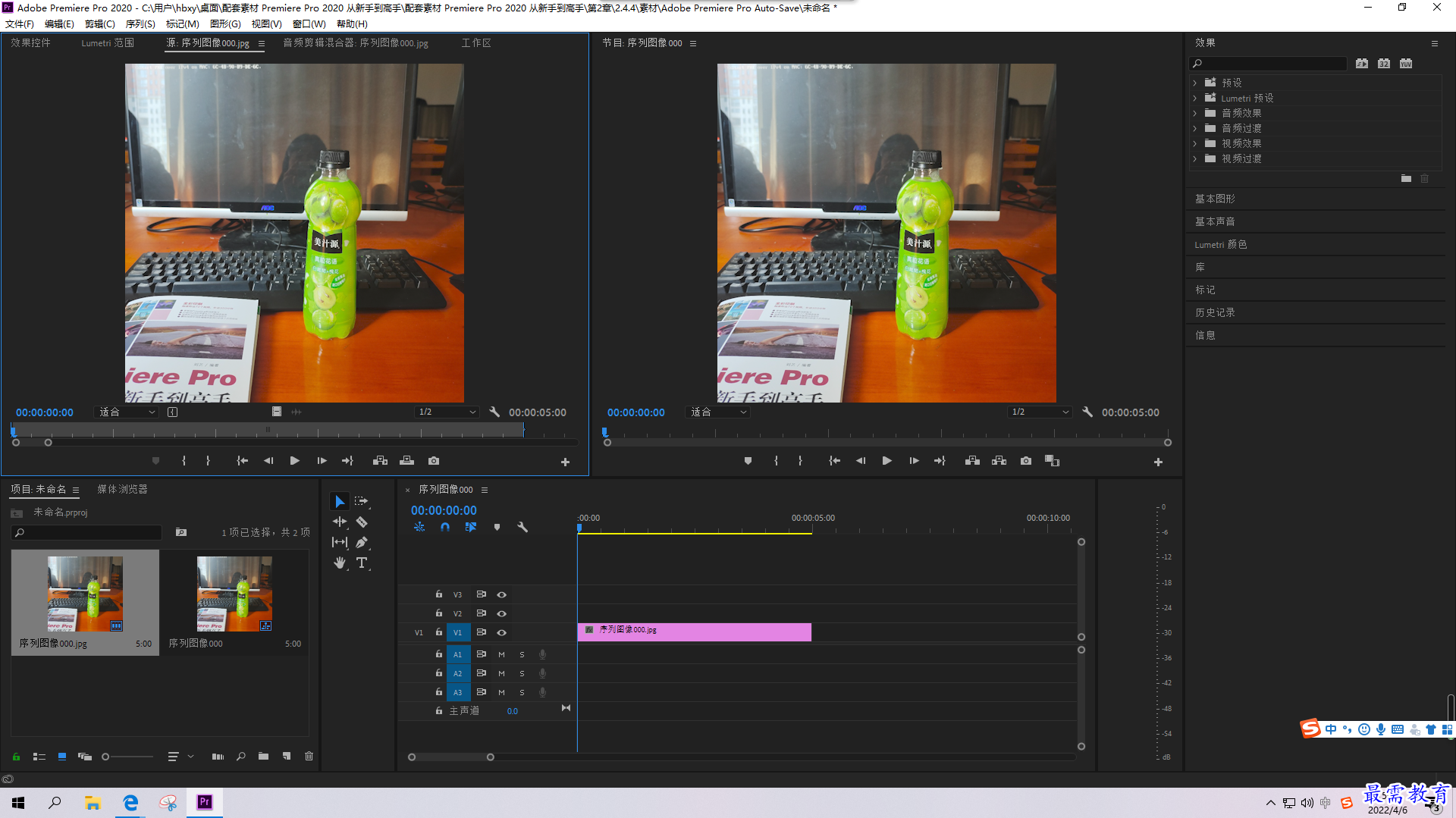Create new bin in Project panel
Viewport: 1456px width, 818px height.
[x=263, y=756]
